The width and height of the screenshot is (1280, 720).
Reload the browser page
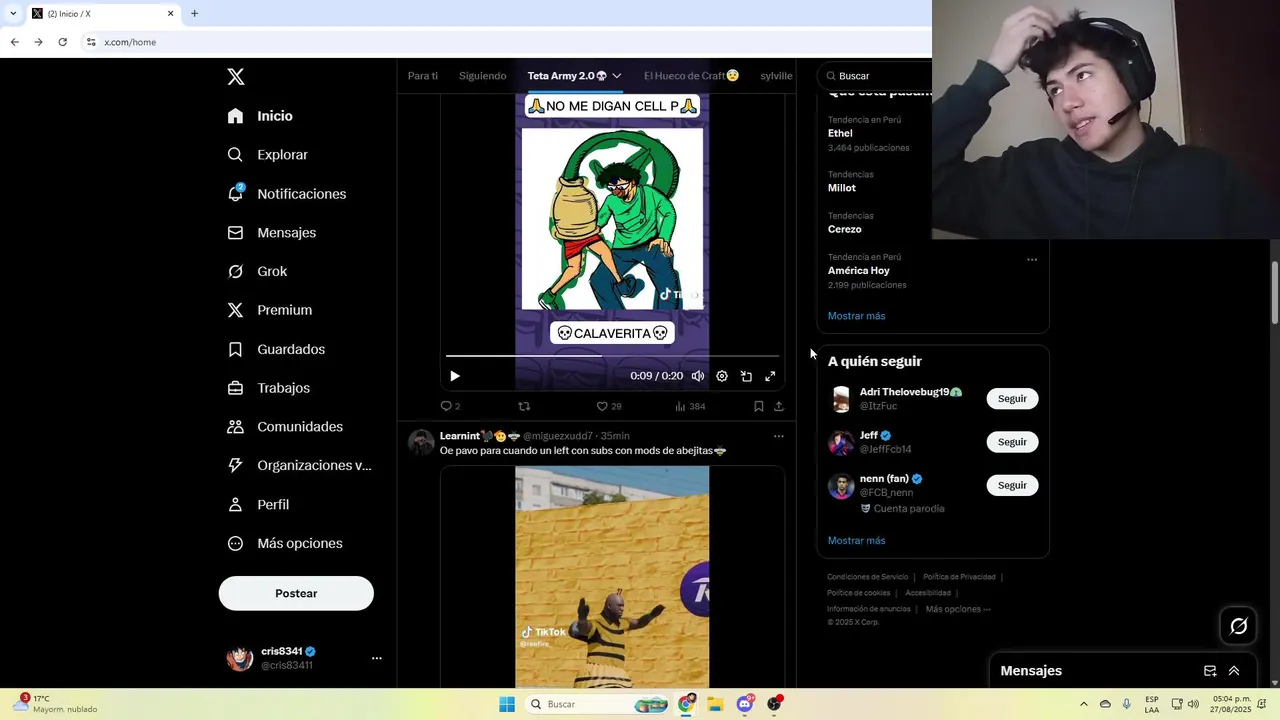(62, 42)
